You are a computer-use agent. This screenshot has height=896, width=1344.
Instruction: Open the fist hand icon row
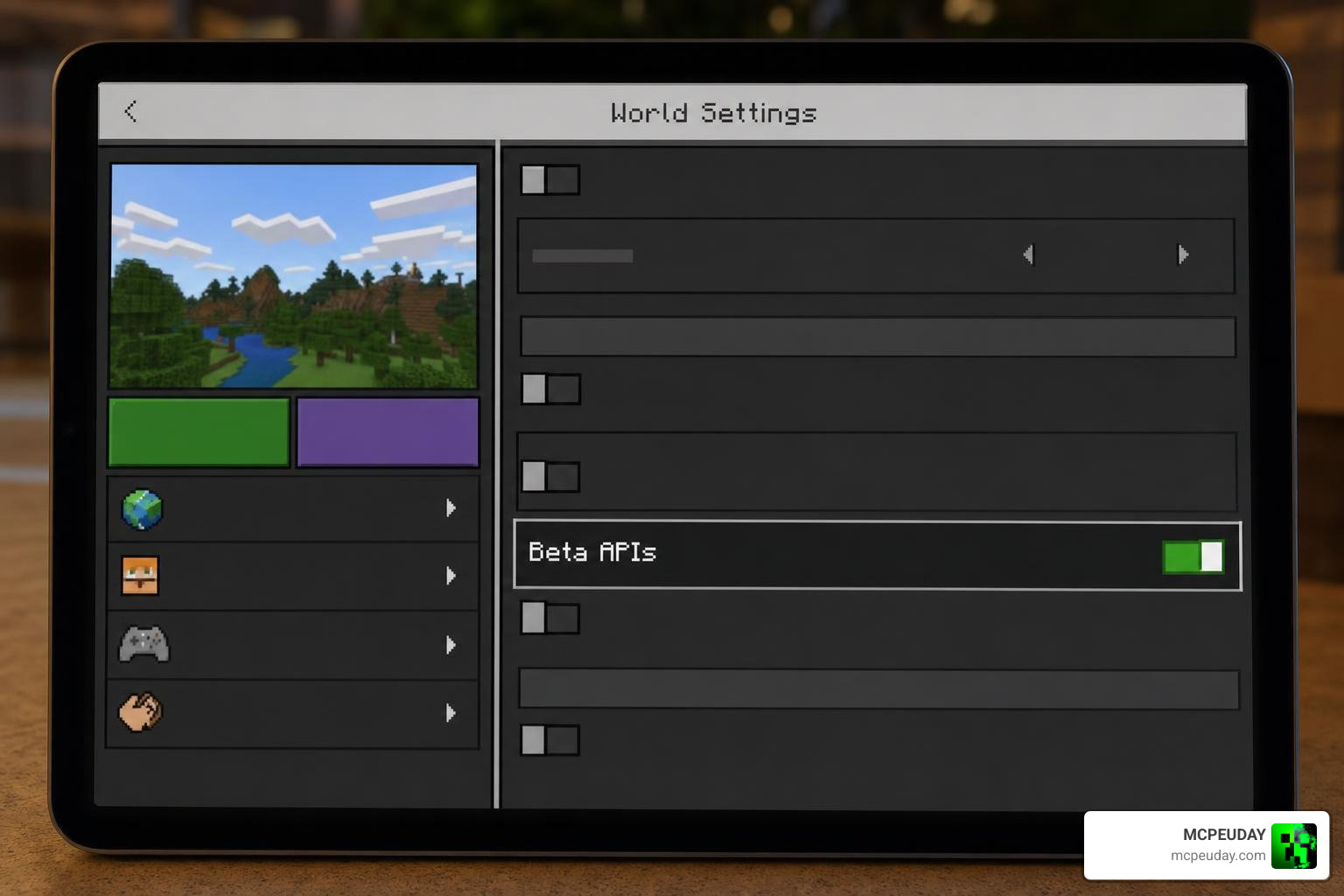tap(293, 713)
